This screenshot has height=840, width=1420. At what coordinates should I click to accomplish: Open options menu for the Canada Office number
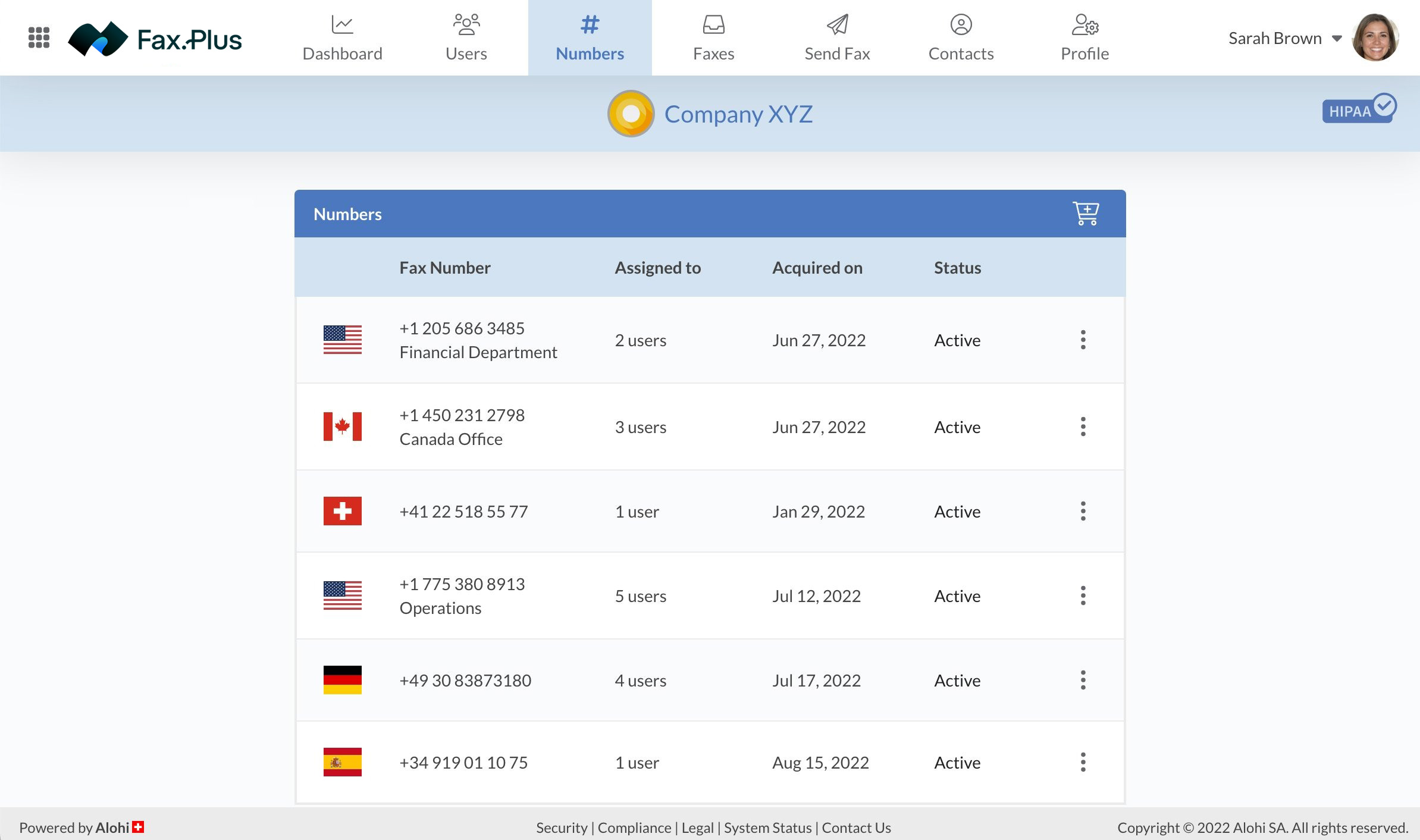(1083, 427)
